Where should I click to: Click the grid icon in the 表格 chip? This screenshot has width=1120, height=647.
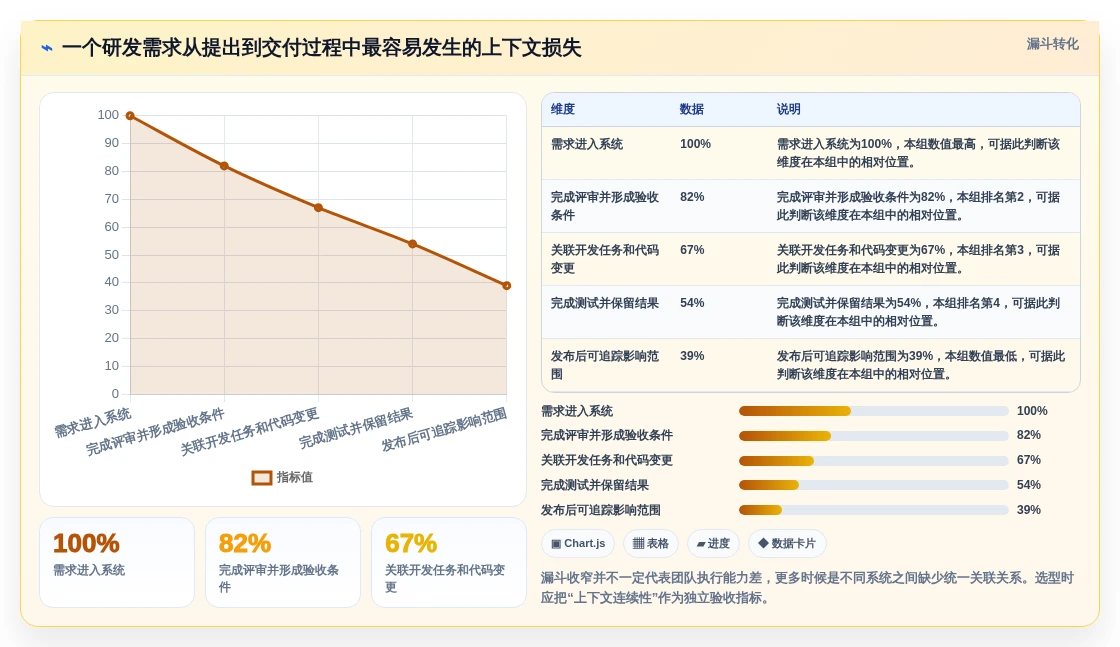tap(638, 543)
